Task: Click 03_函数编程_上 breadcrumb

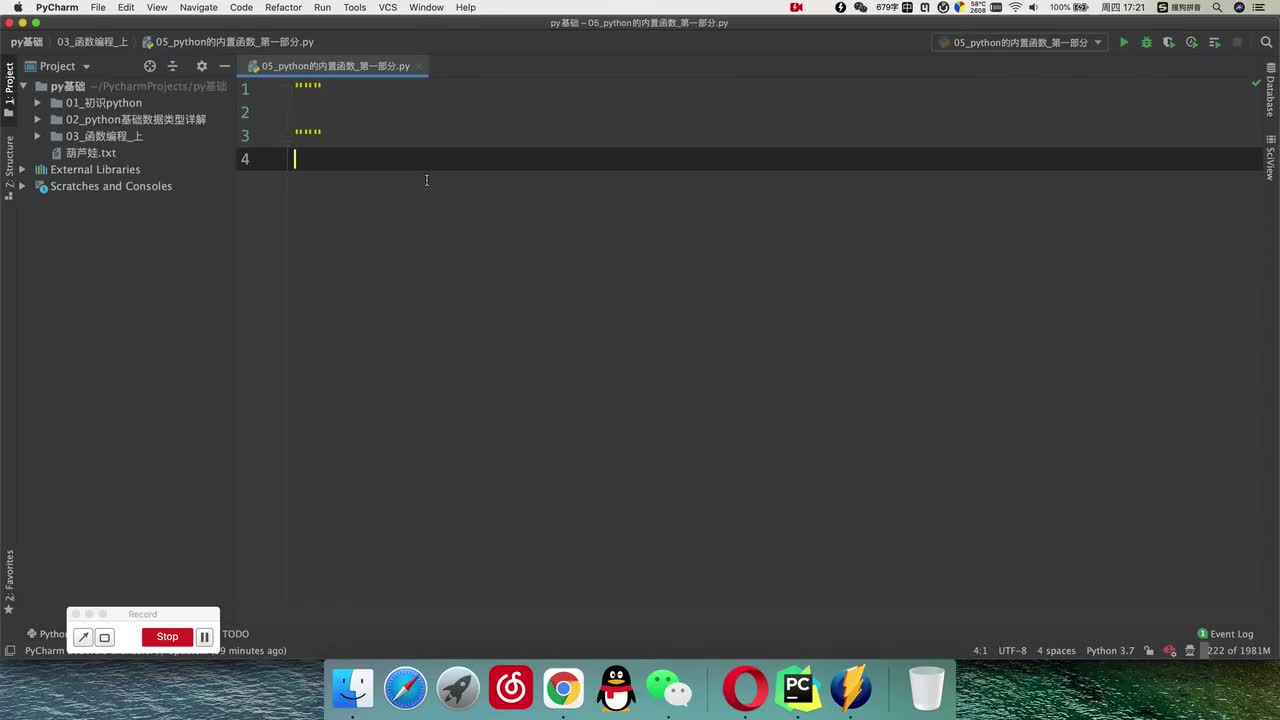Action: tap(92, 43)
